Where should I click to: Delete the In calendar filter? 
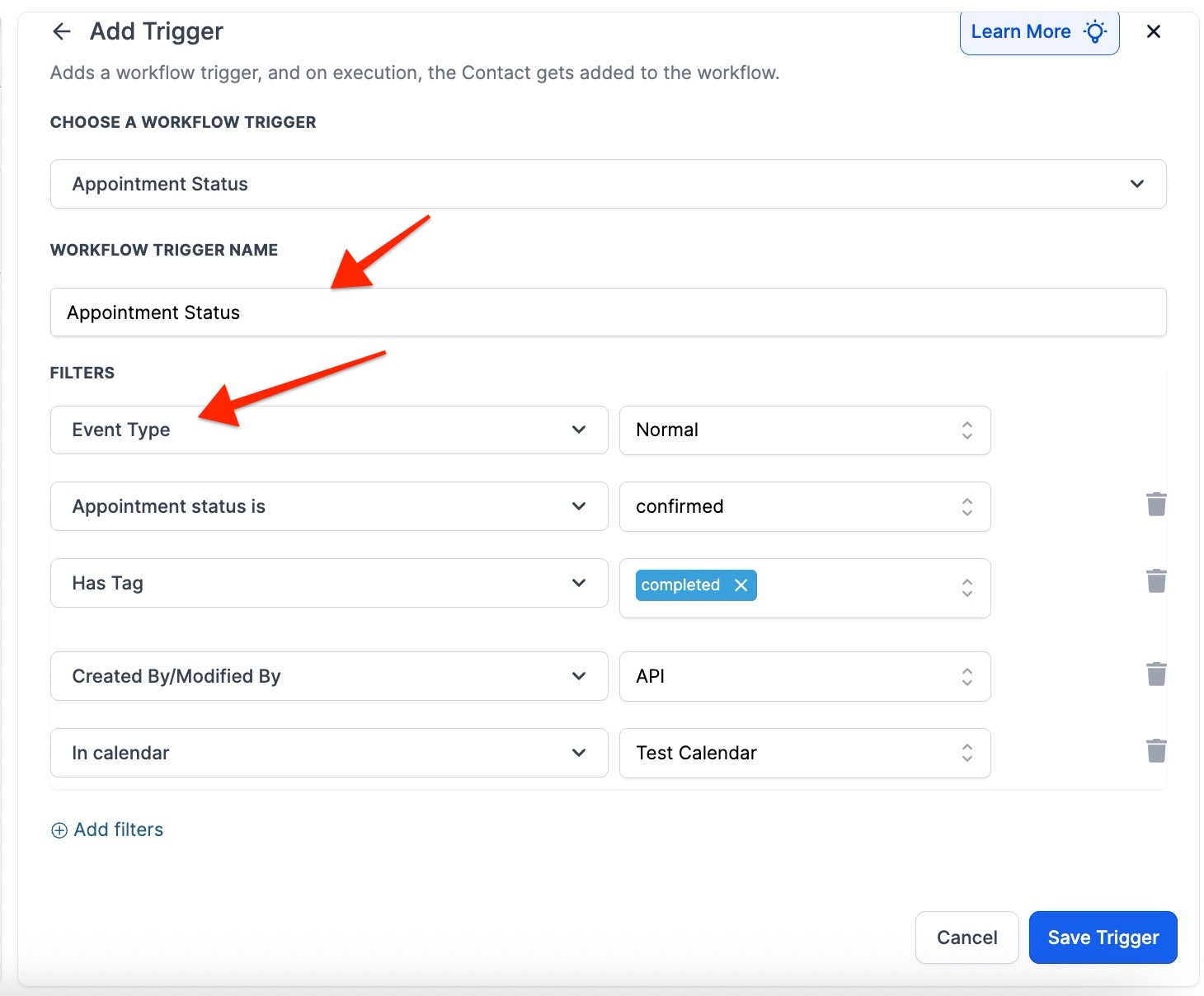click(x=1156, y=751)
